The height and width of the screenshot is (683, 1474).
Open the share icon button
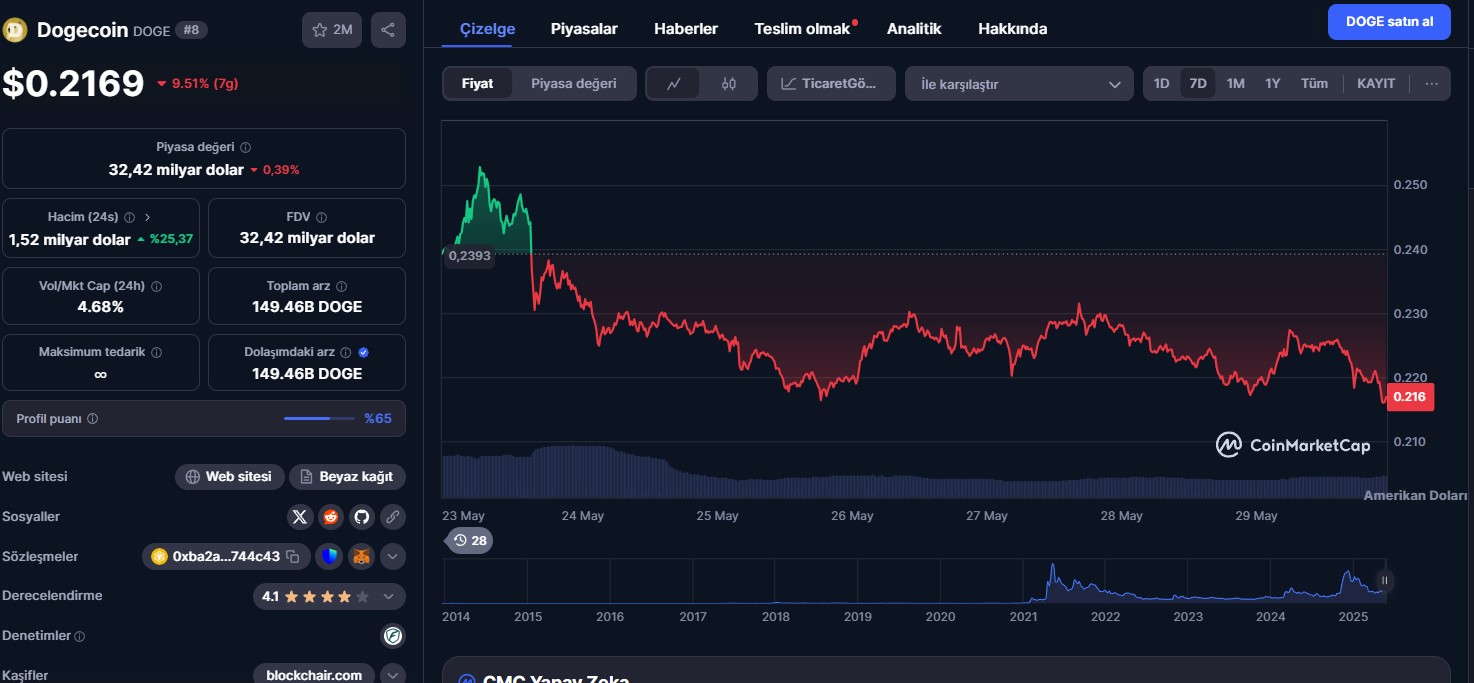[x=388, y=30]
